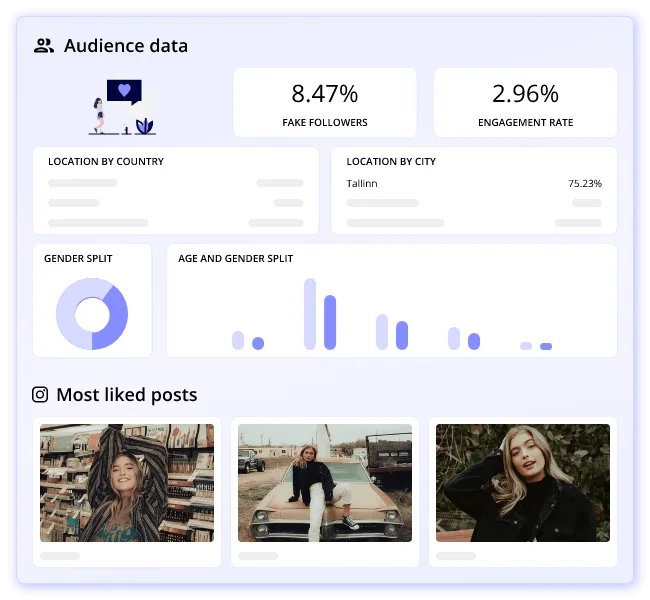Viewport: 650px width, 600px height.
Task: Click the audience people icon beside Audience data
Action: pyautogui.click(x=44, y=46)
